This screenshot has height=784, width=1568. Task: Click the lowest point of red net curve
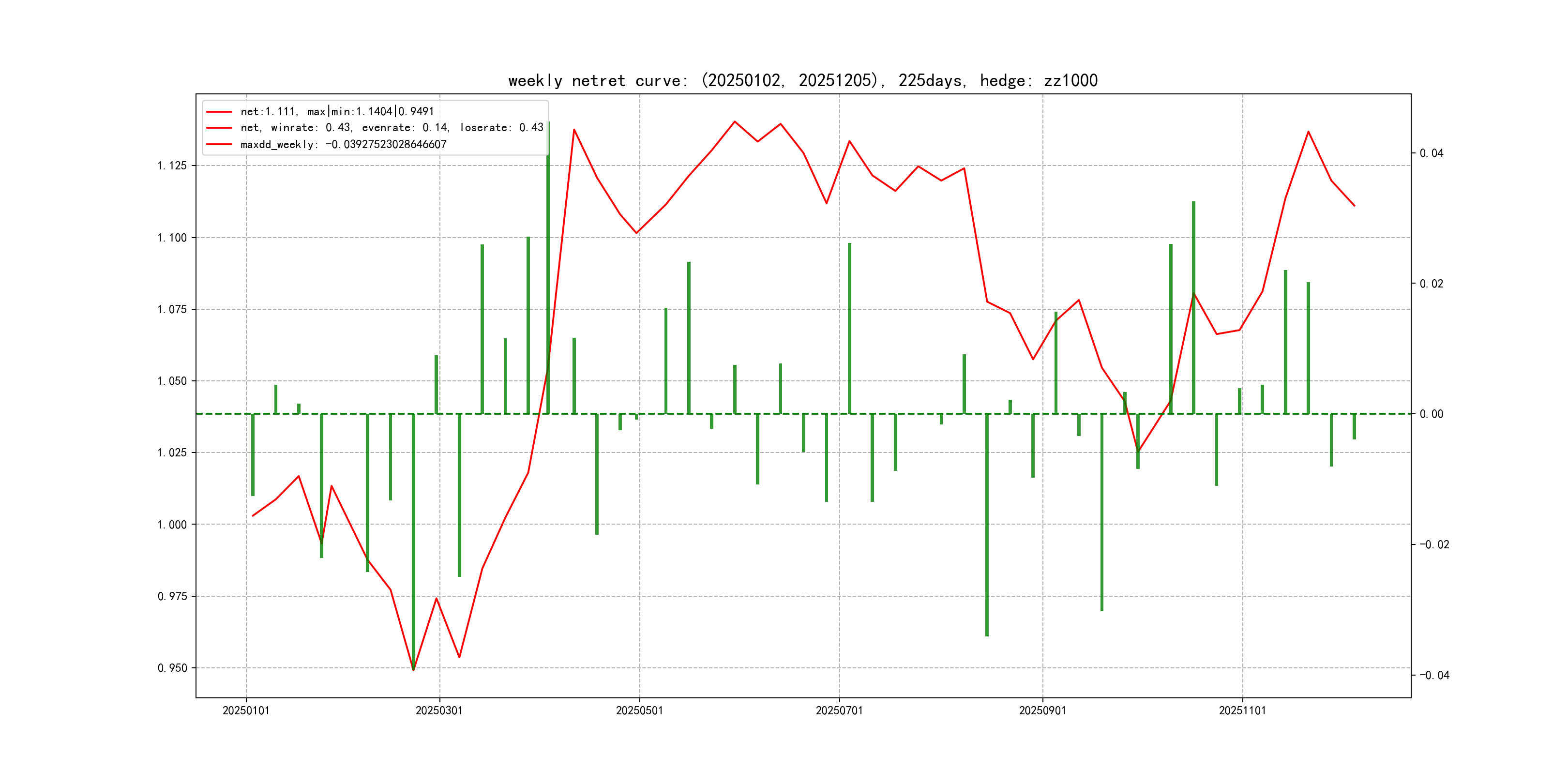[413, 670]
